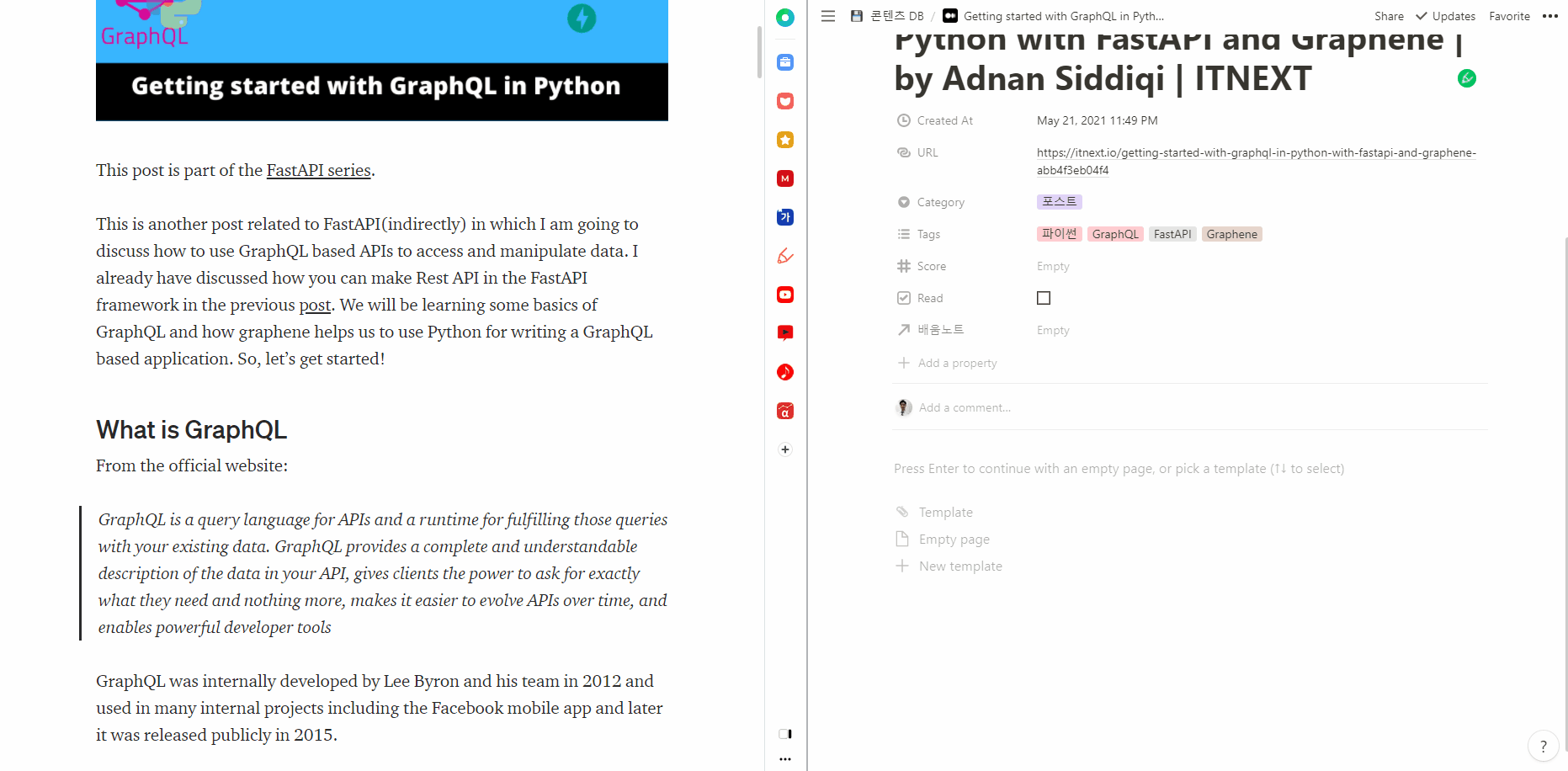
Task: Open the red pen sketch sidebar icon
Action: tap(785, 256)
